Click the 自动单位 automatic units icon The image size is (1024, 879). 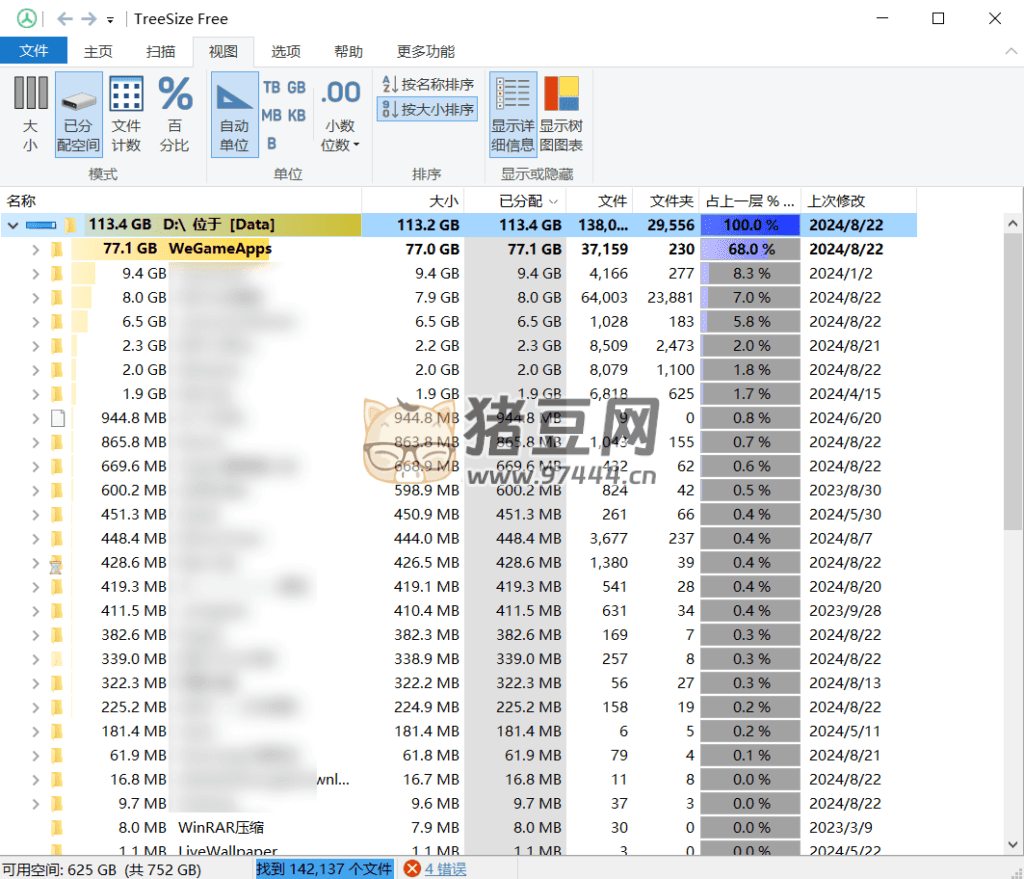point(234,114)
